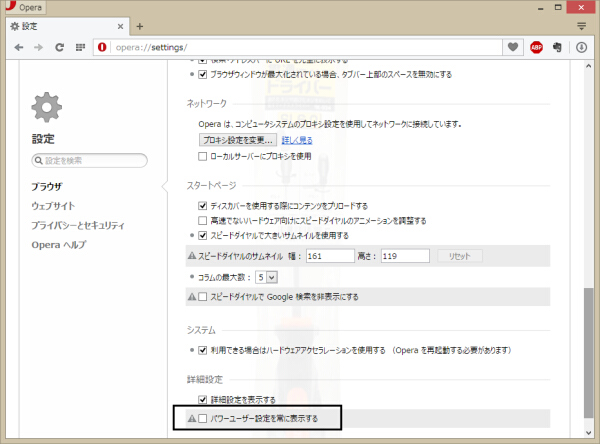600x444 pixels.
Task: Open the Adblock Plus extension
Action: tap(536, 47)
